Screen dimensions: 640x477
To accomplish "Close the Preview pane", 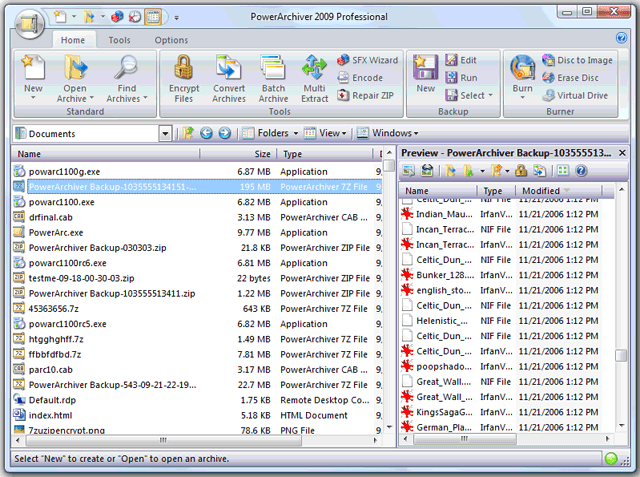I will 622,153.
